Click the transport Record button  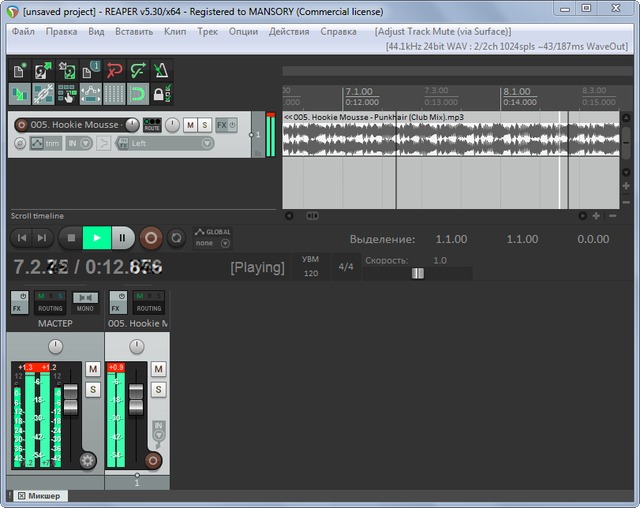coord(151,237)
